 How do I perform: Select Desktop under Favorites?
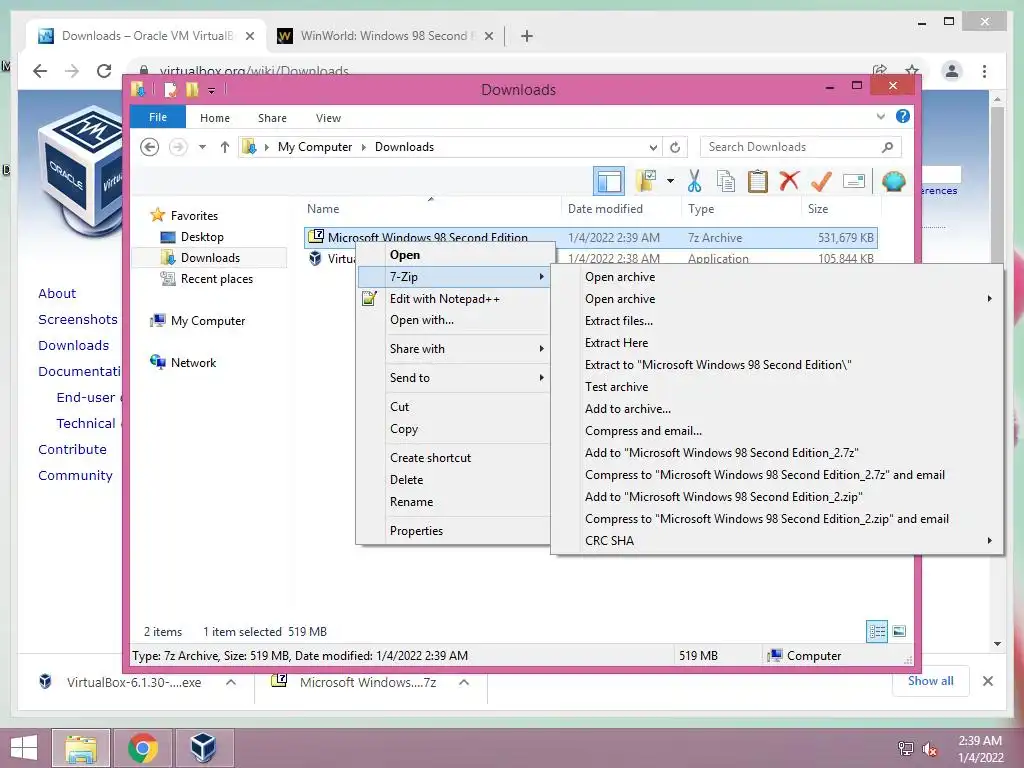[x=202, y=236]
